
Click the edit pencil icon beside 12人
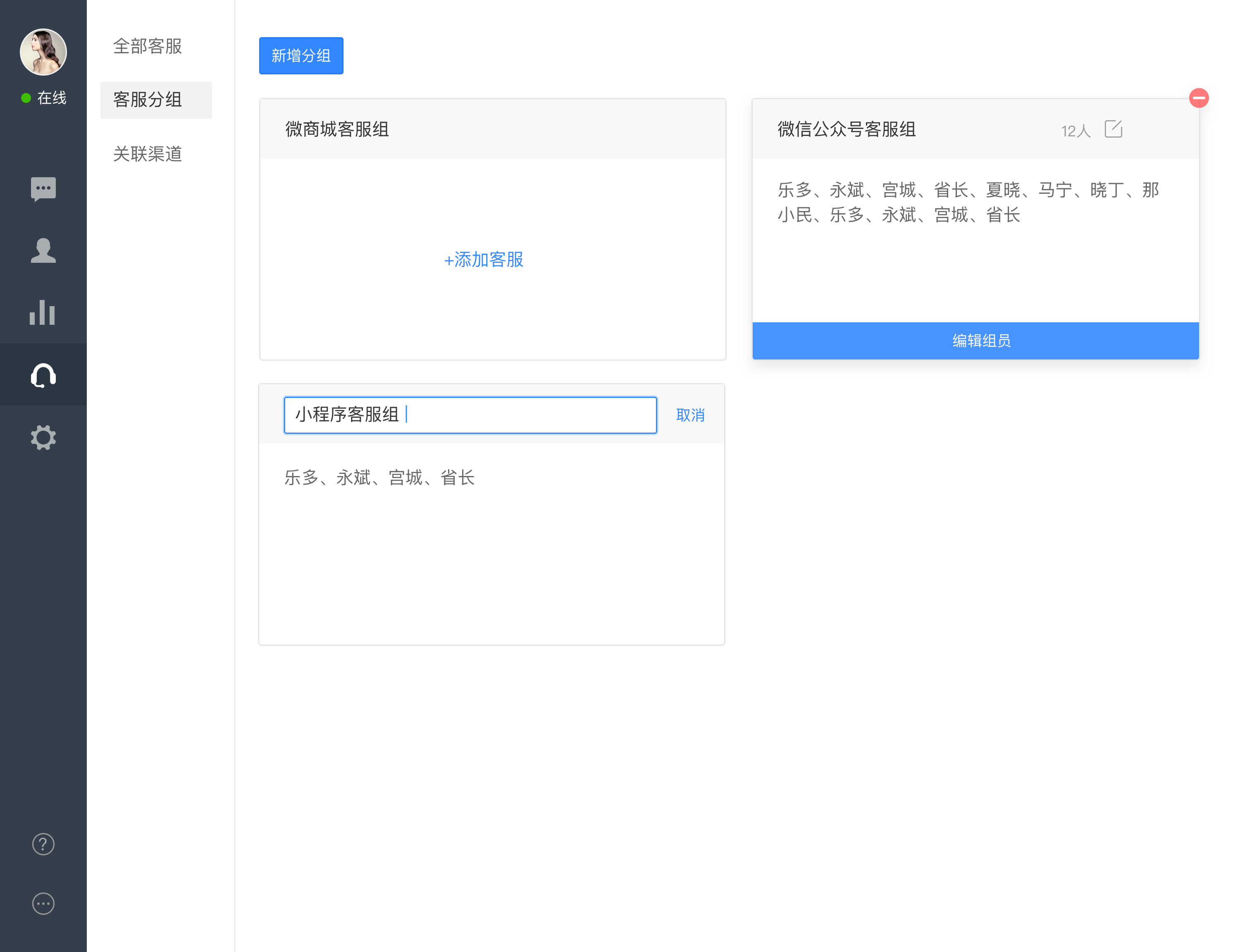point(1113,129)
